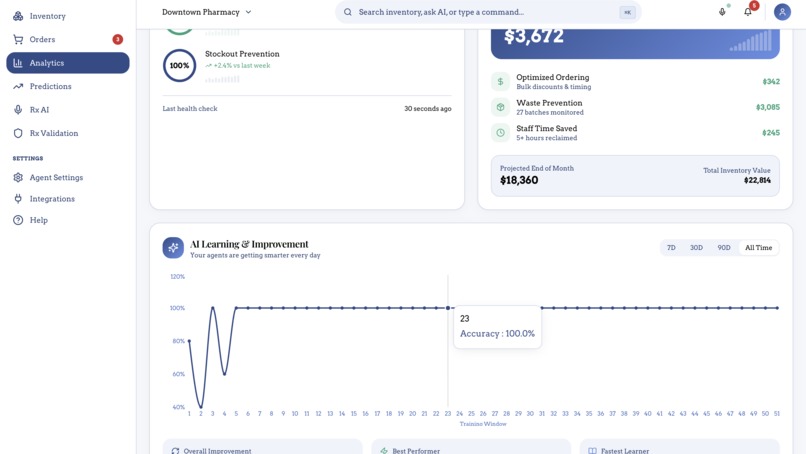This screenshot has height=454, width=806.
Task: Click the $245 savings value
Action: [771, 133]
